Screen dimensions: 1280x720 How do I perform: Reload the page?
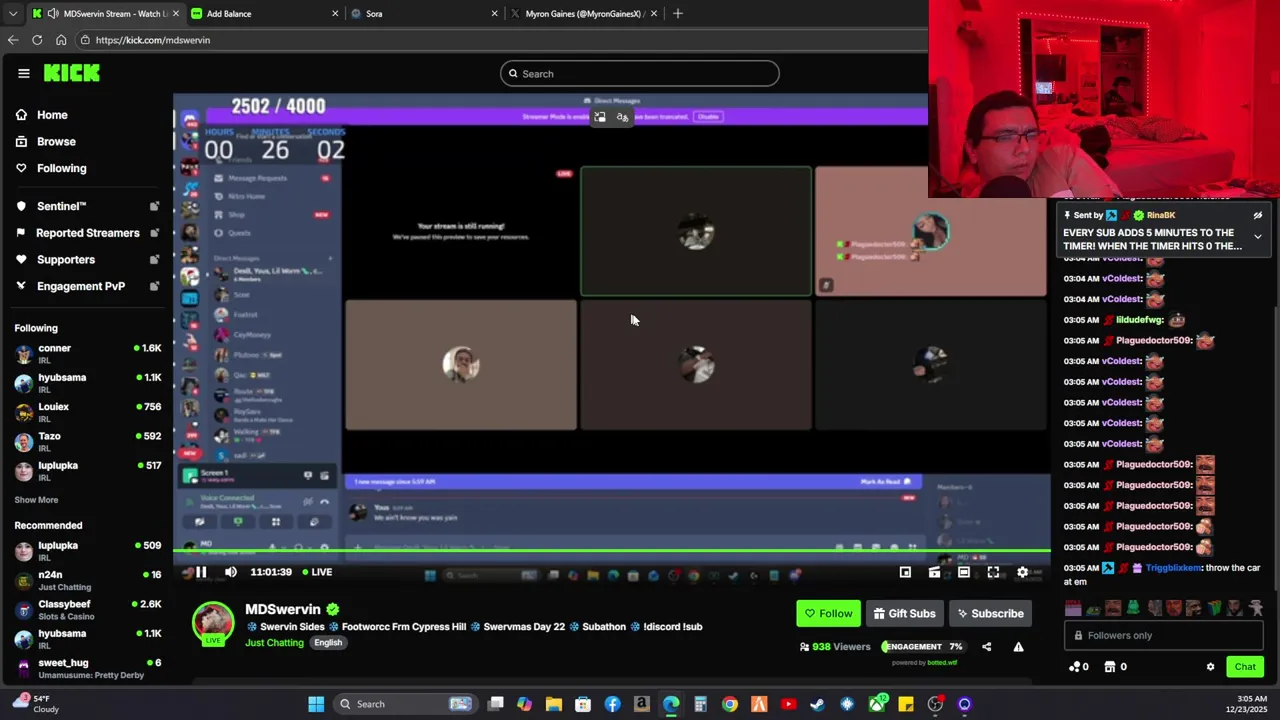click(37, 40)
